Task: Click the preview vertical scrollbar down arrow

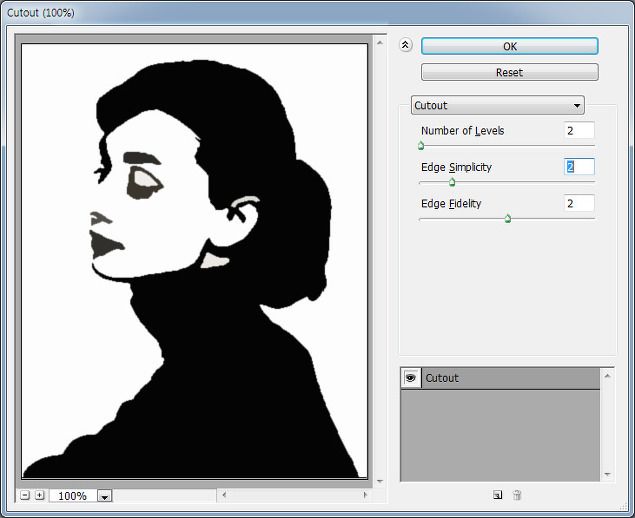Action: click(379, 481)
